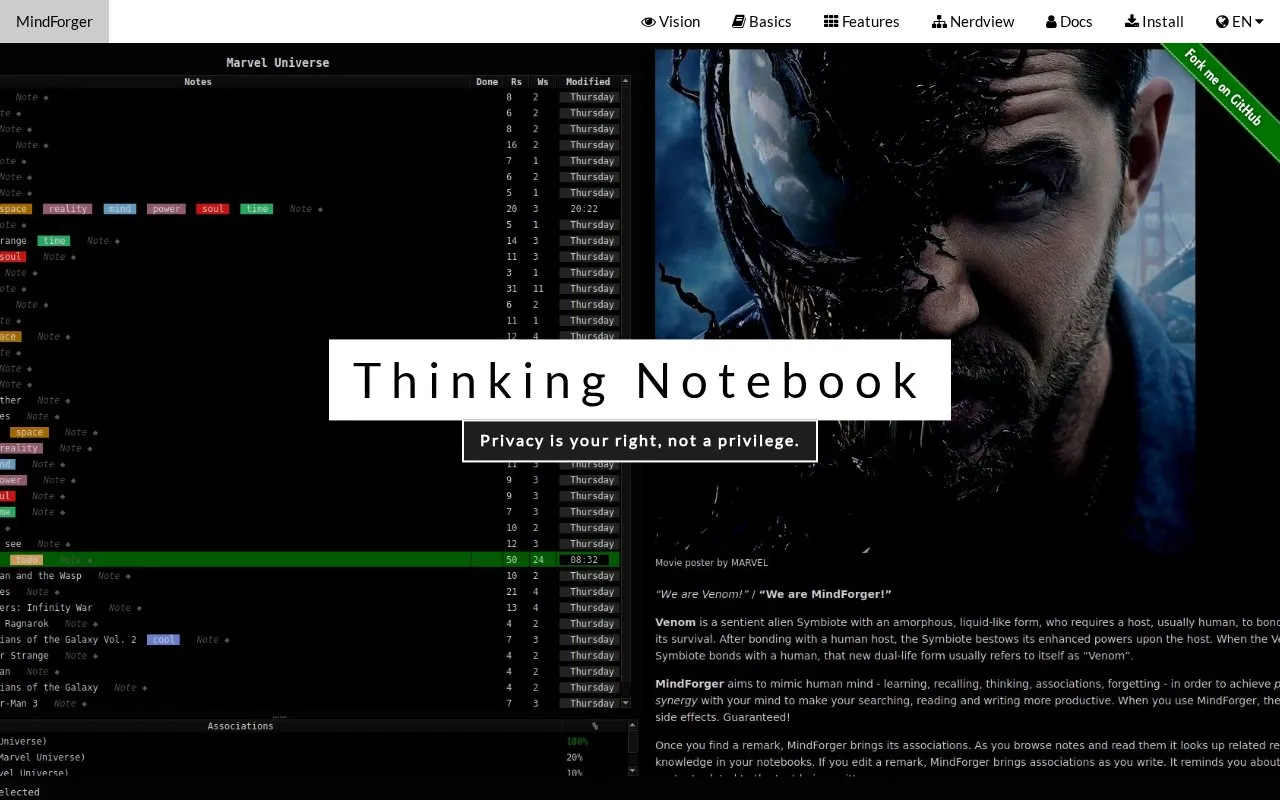Open the EN language dropdown
The width and height of the screenshot is (1280, 800).
pyautogui.click(x=1239, y=22)
